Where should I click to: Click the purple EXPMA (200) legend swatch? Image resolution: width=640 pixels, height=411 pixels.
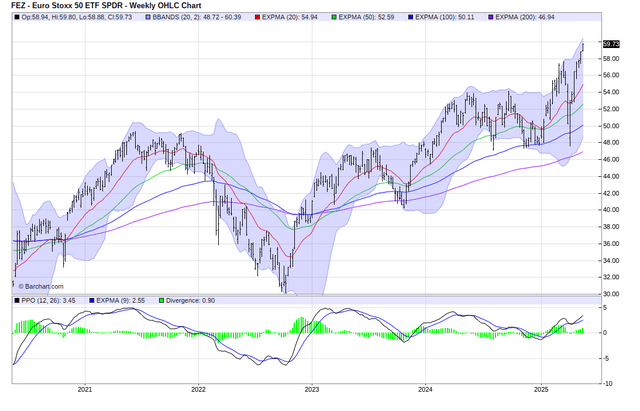pyautogui.click(x=491, y=17)
